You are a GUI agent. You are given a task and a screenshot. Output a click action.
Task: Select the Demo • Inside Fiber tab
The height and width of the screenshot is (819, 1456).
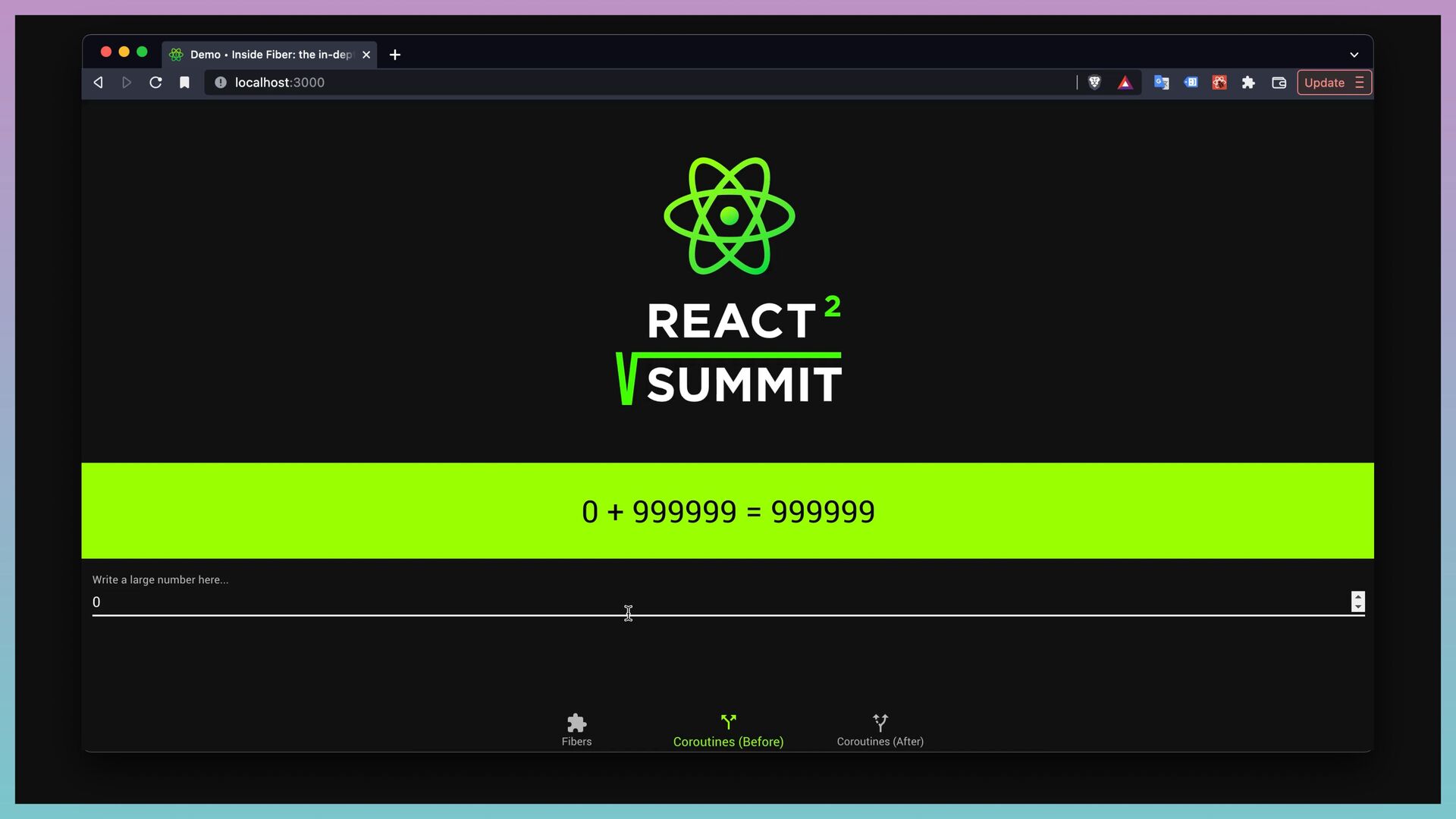(269, 55)
